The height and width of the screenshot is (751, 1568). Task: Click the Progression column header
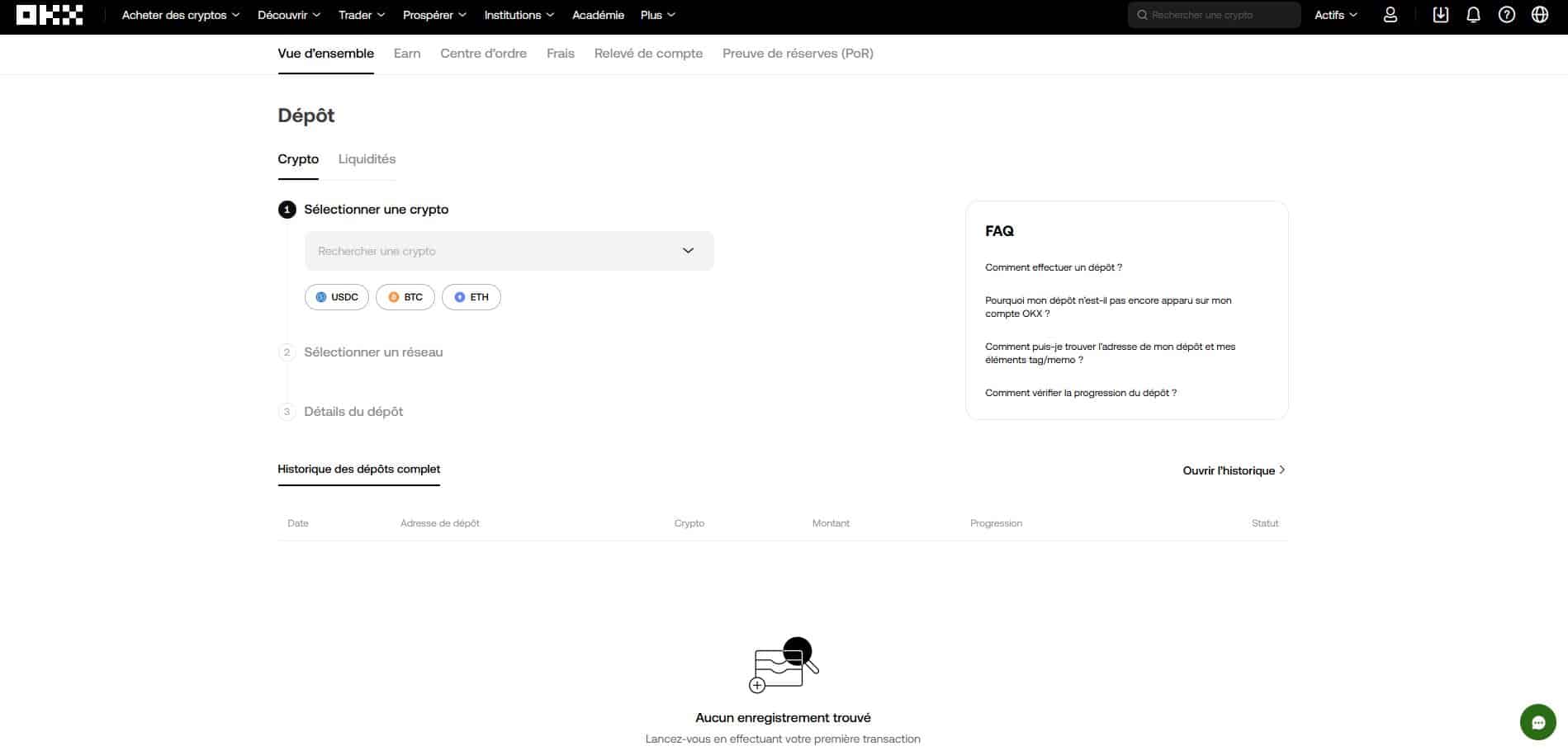coord(996,523)
